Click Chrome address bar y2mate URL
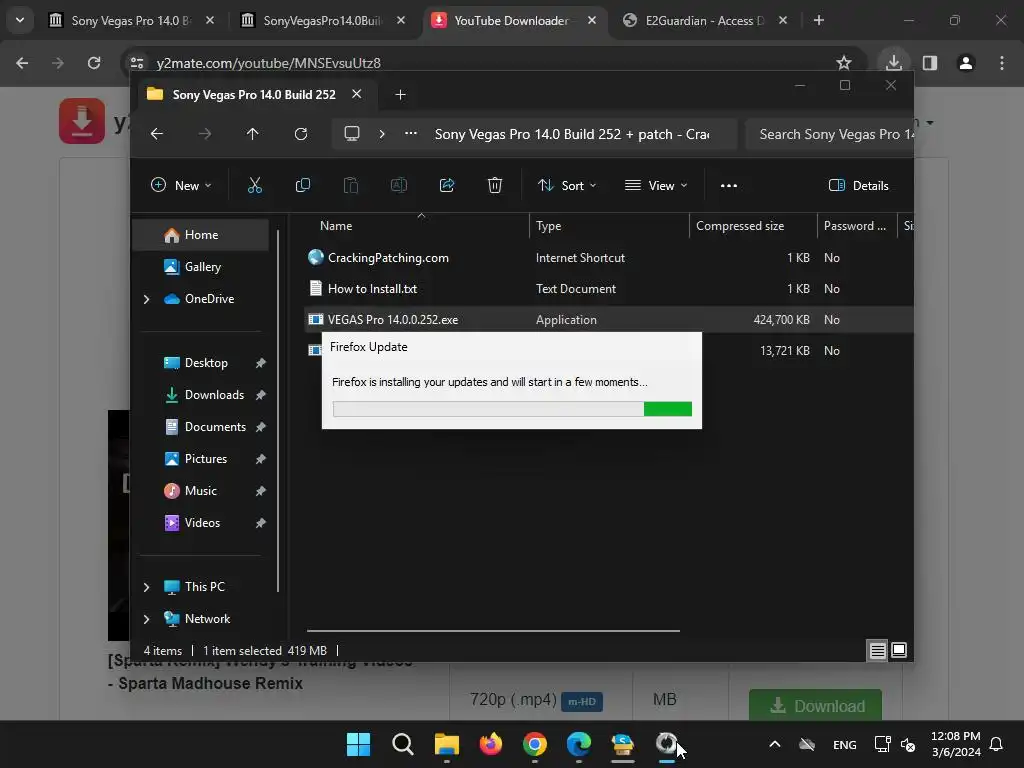 tap(268, 63)
